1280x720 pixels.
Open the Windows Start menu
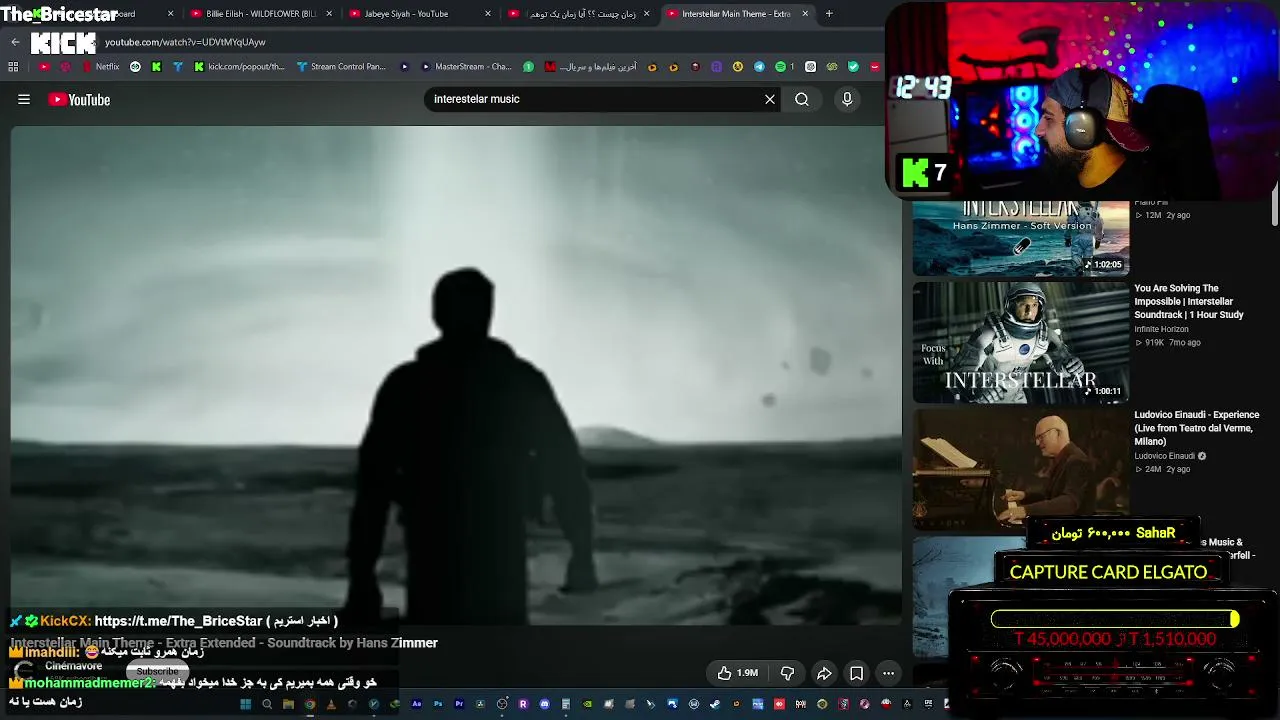245,704
